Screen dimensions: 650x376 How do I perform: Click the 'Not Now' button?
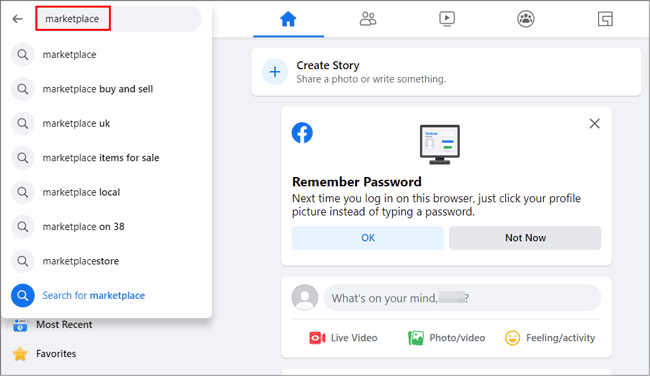[525, 238]
